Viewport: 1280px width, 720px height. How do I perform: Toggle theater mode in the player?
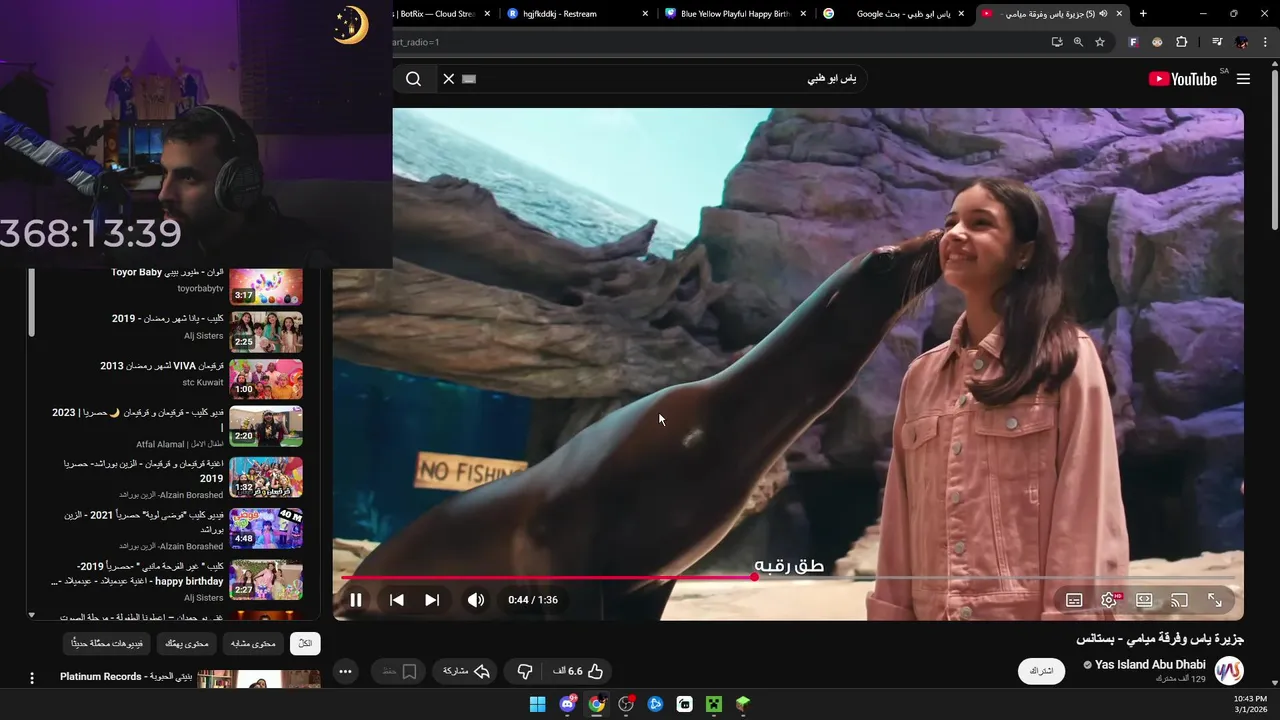point(1144,600)
